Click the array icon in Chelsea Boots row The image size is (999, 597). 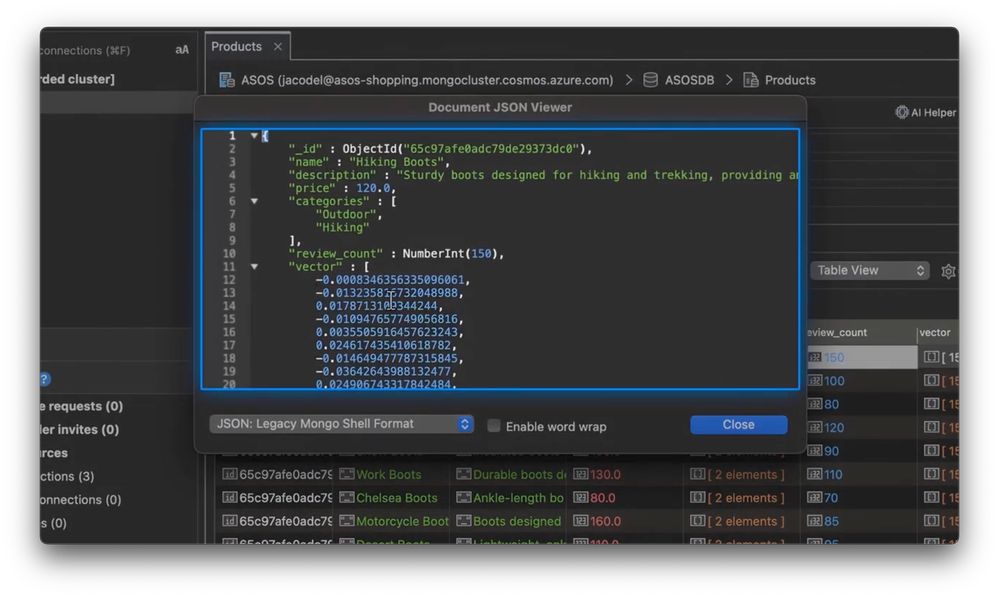point(698,497)
